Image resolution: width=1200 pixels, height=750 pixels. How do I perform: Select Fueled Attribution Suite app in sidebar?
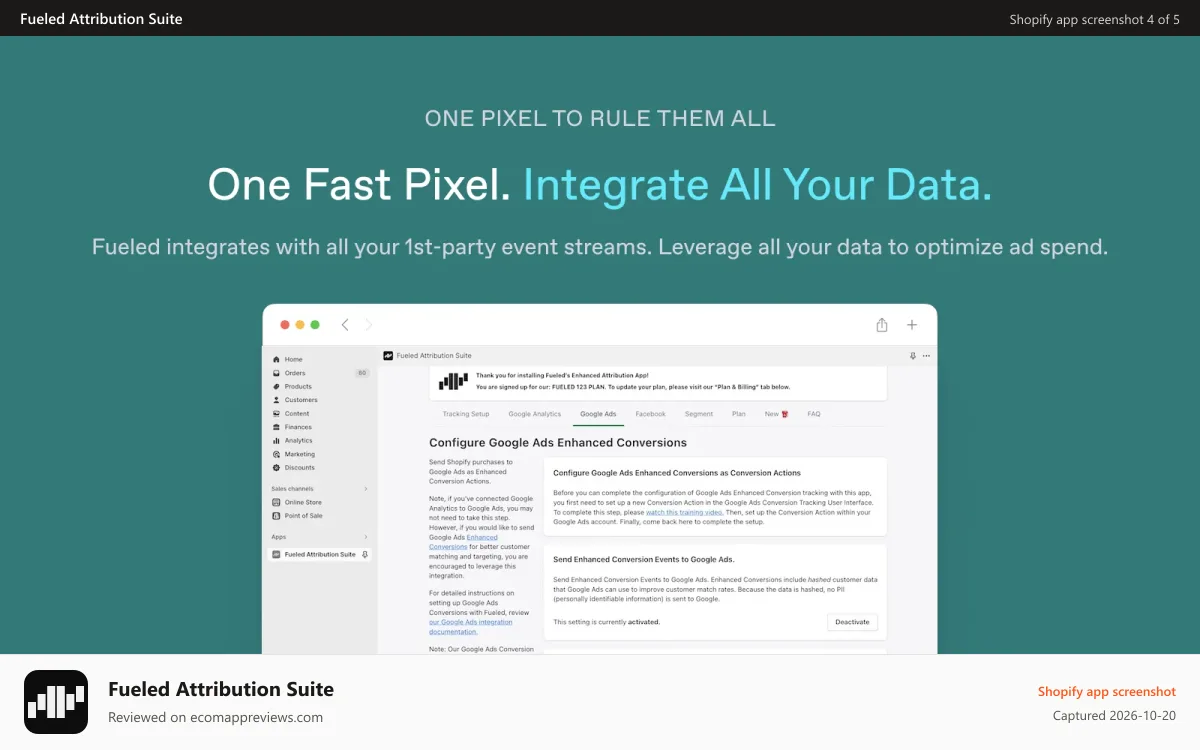(319, 554)
